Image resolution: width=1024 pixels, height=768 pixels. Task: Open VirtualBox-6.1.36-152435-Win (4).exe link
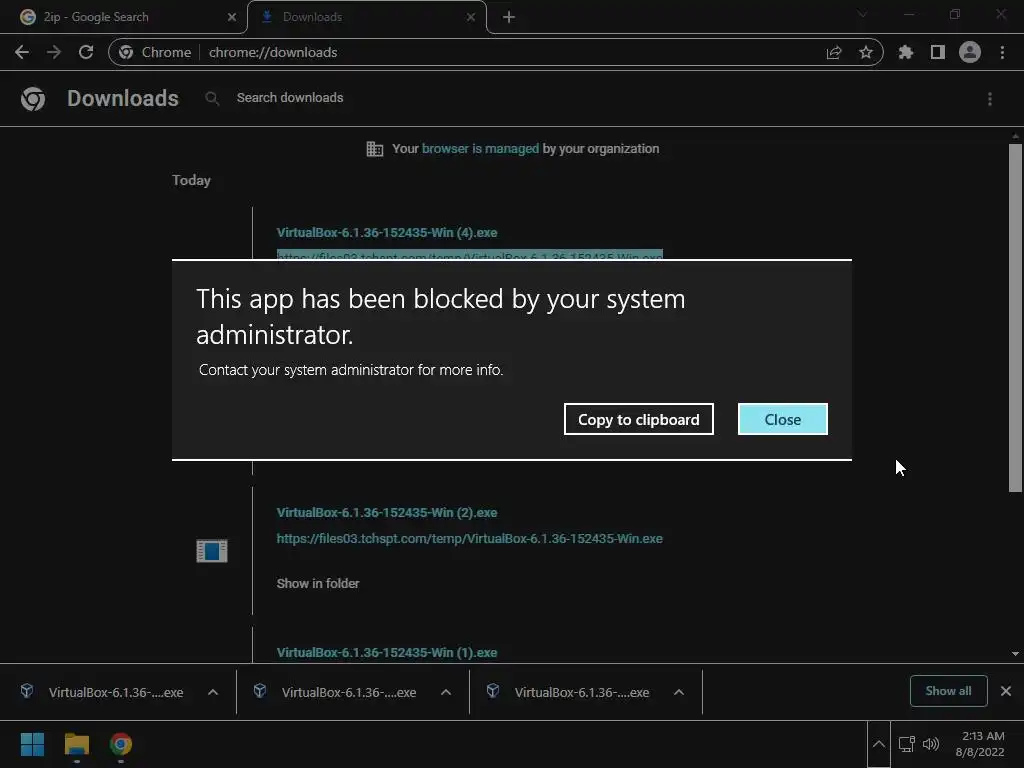pos(387,232)
